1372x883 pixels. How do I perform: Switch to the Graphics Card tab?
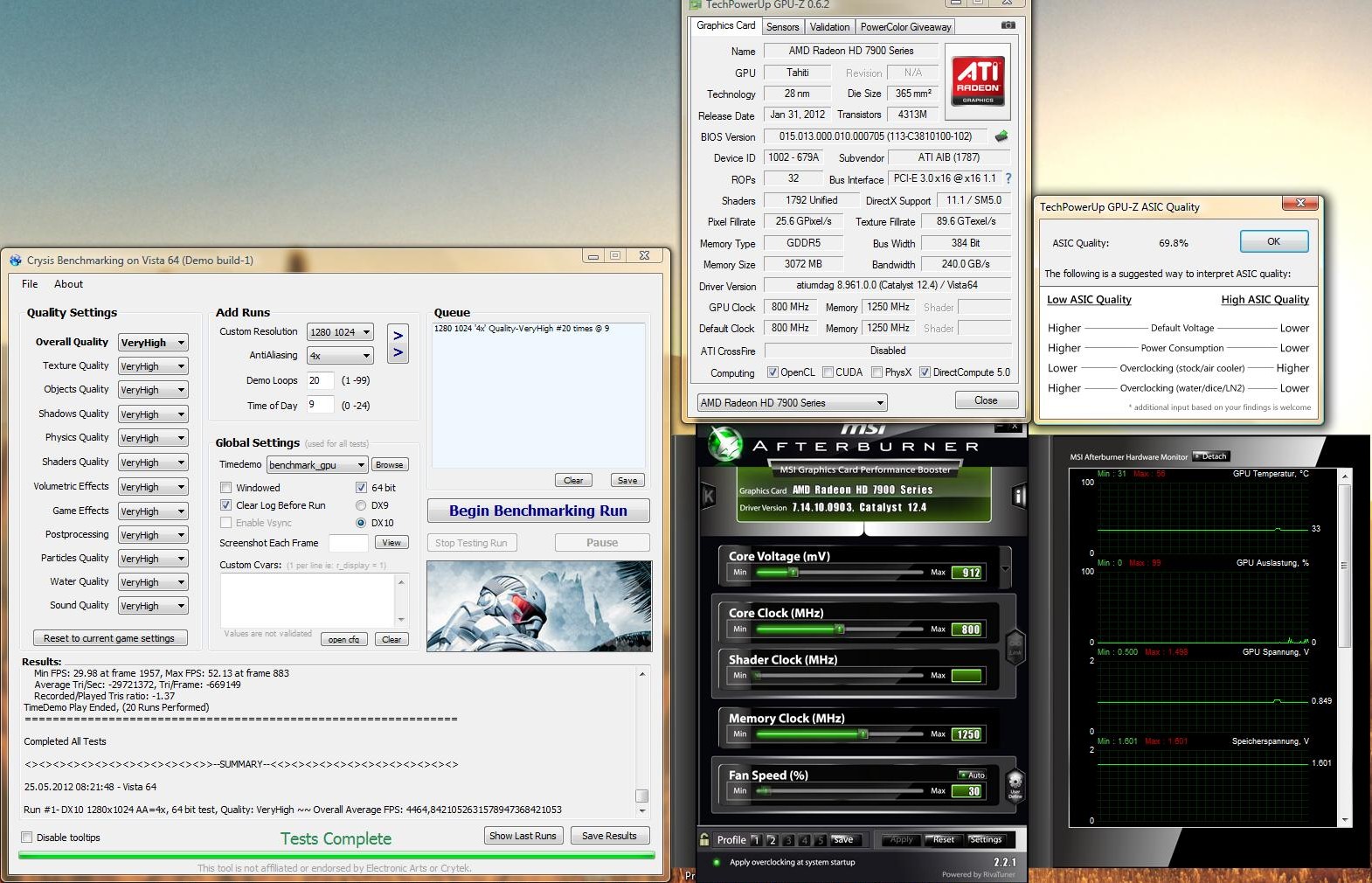pyautogui.click(x=725, y=26)
